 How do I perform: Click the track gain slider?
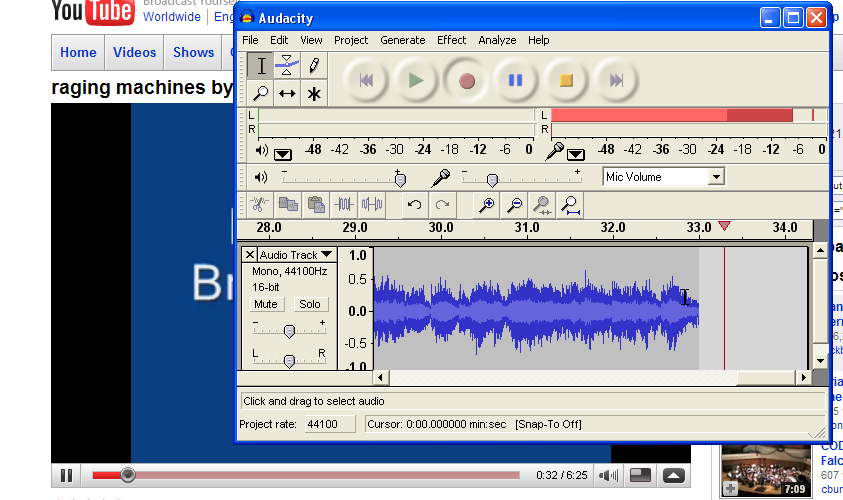pyautogui.click(x=289, y=331)
